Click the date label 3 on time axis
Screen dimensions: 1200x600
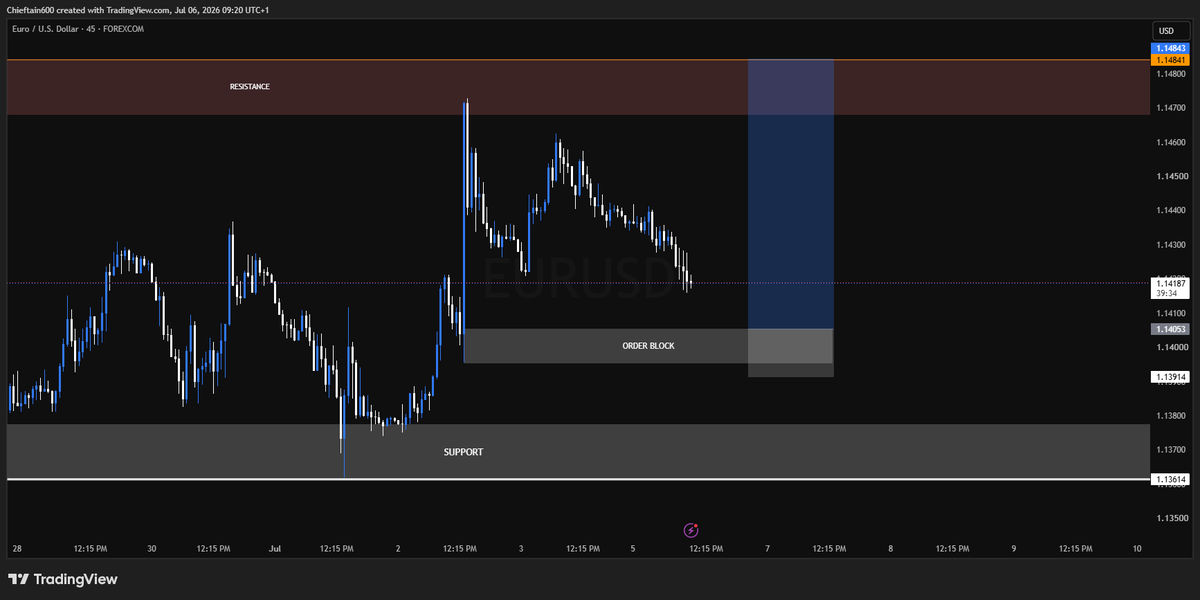click(521, 549)
